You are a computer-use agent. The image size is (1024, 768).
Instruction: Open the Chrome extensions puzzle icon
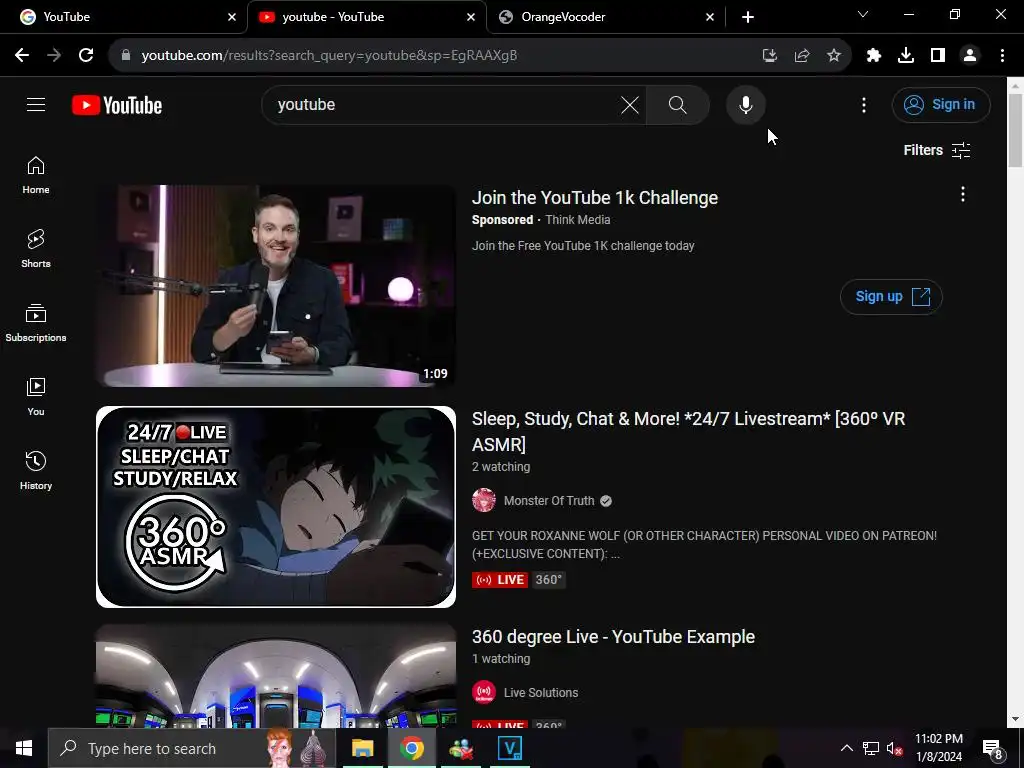click(874, 56)
